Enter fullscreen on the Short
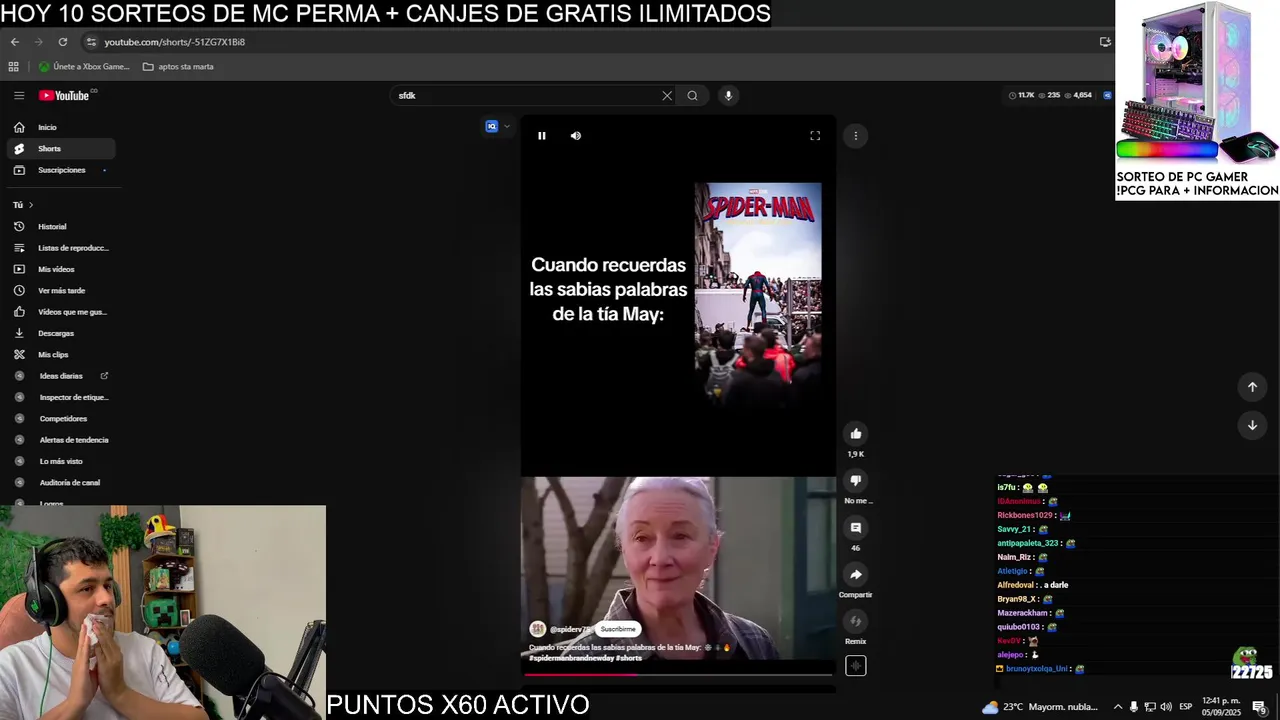This screenshot has width=1280, height=720. (815, 136)
